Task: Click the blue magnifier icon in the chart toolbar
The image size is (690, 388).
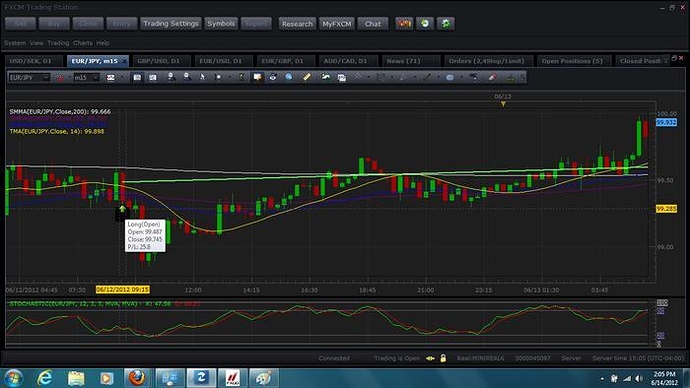Action: click(x=289, y=77)
